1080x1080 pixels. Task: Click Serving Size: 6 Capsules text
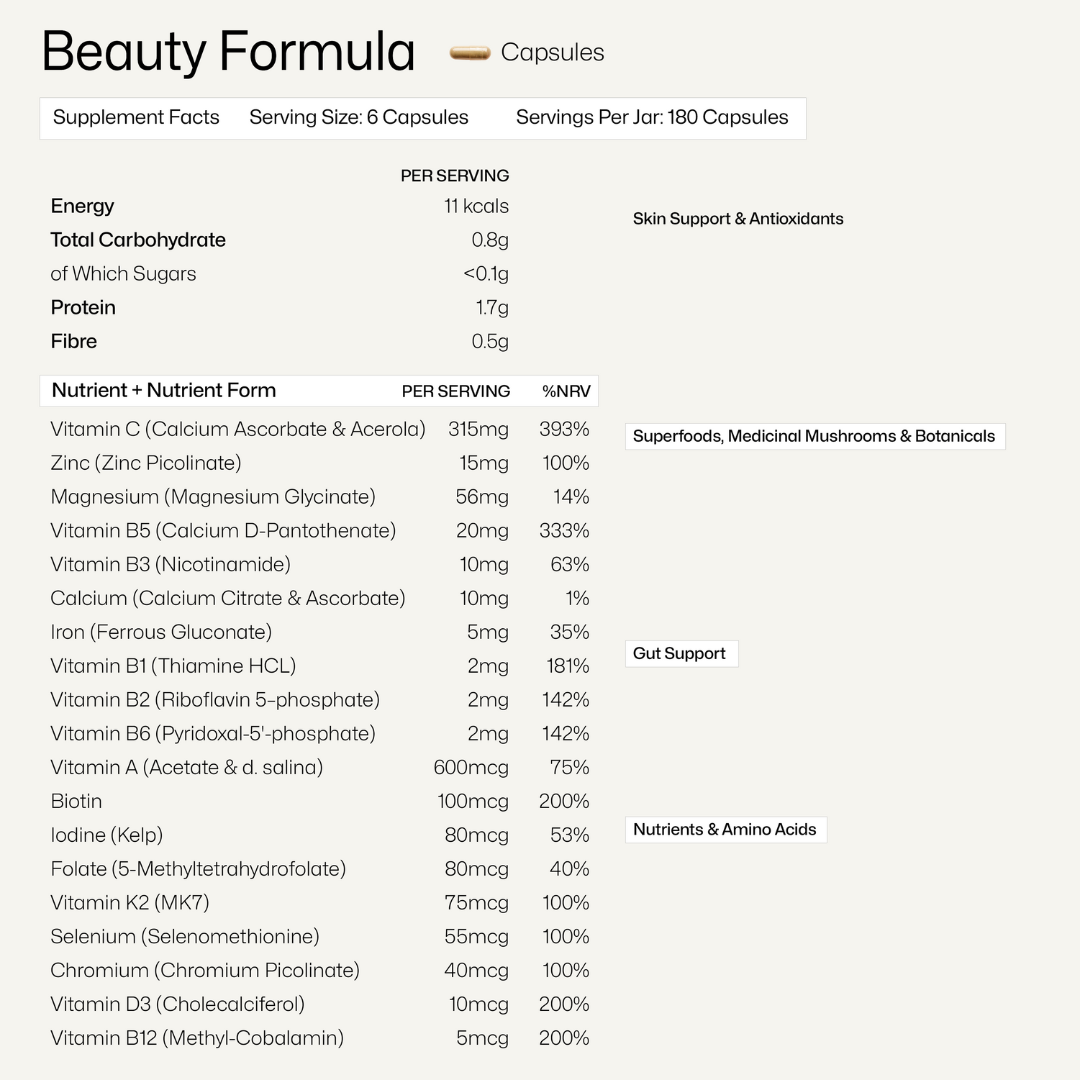pos(359,117)
